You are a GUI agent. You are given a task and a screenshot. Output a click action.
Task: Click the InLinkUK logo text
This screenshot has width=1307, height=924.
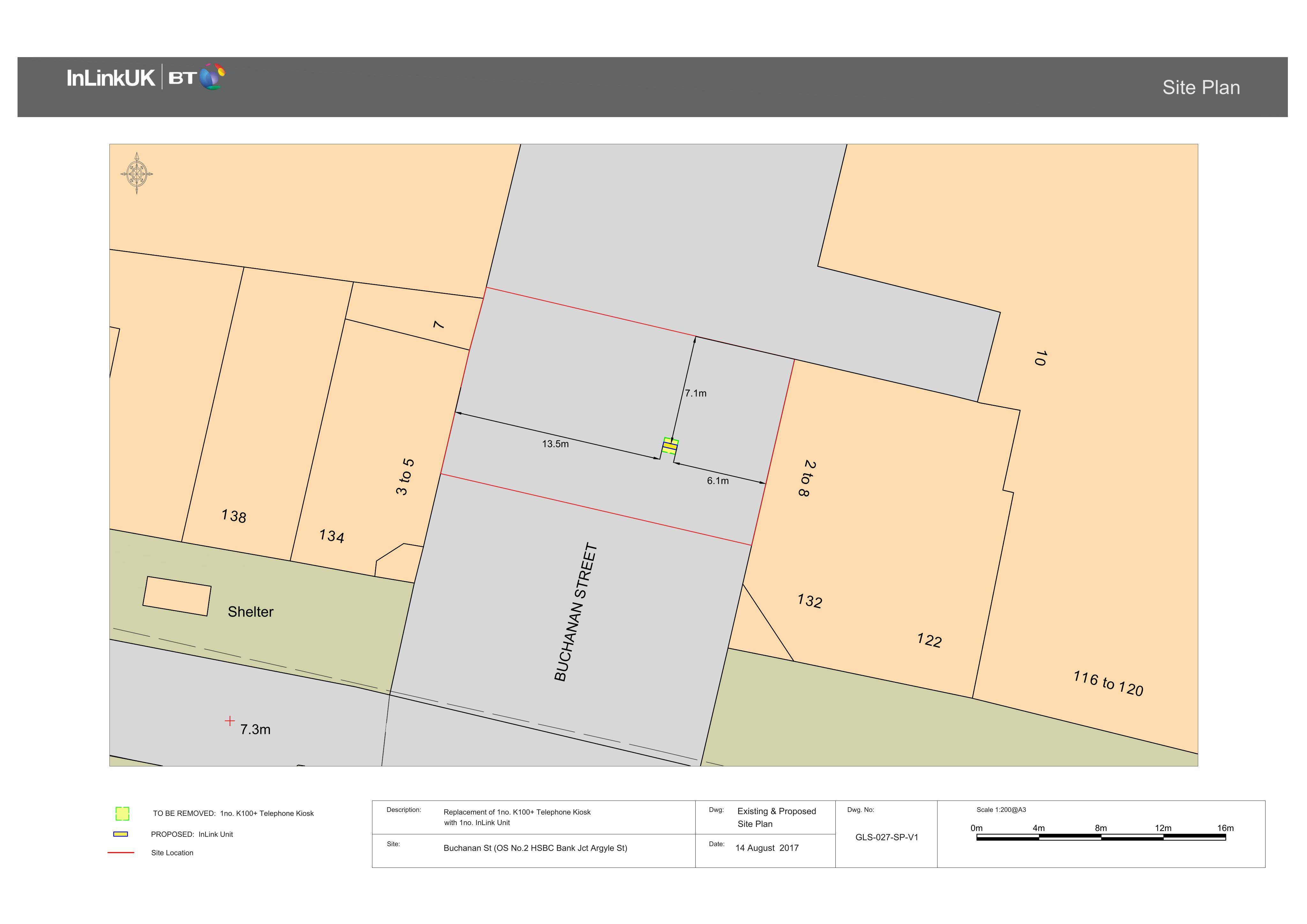click(110, 78)
